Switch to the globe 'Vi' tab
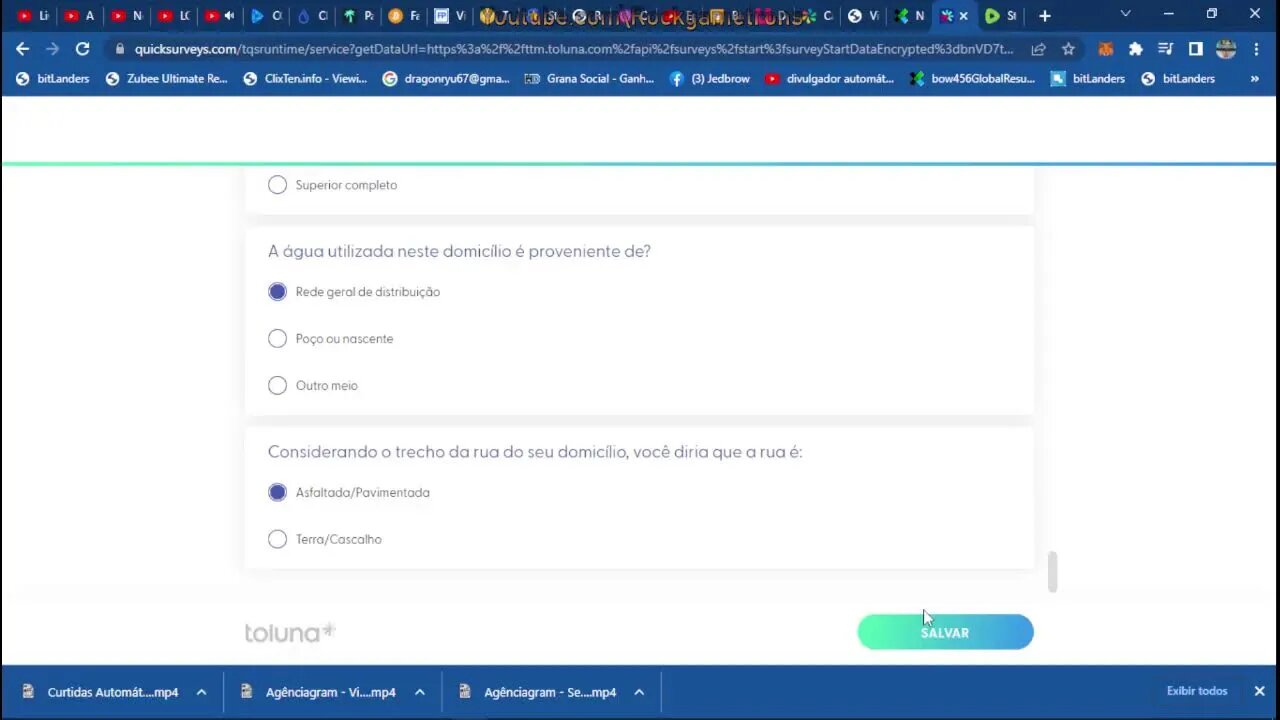Screen dimensions: 1280x720 point(863,16)
